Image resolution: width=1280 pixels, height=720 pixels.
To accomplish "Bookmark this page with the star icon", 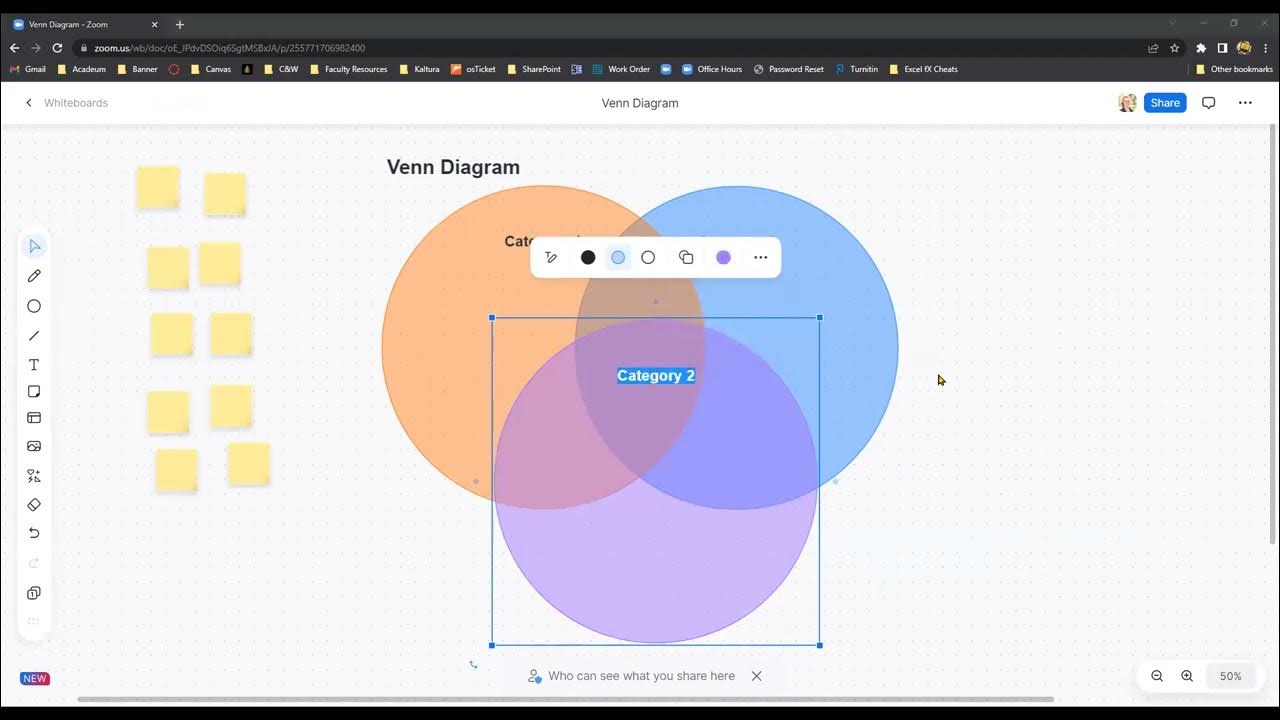I will (1175, 48).
